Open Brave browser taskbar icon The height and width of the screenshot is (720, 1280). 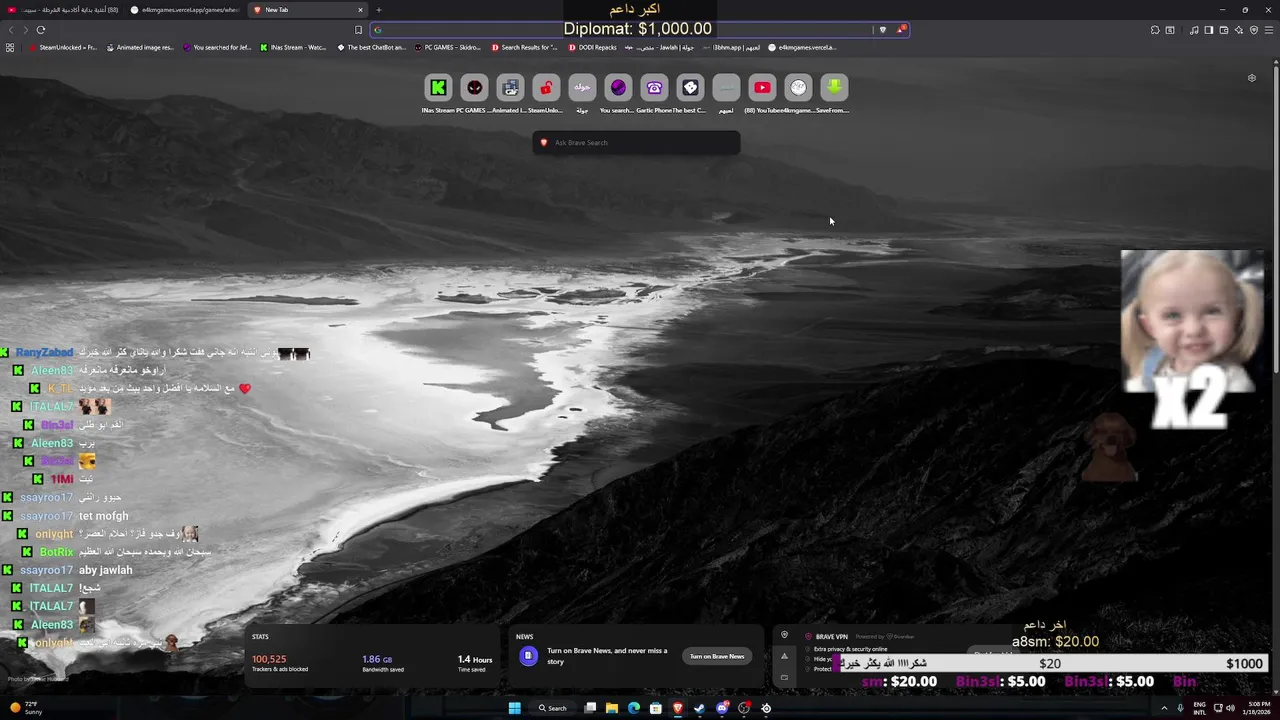click(x=678, y=708)
